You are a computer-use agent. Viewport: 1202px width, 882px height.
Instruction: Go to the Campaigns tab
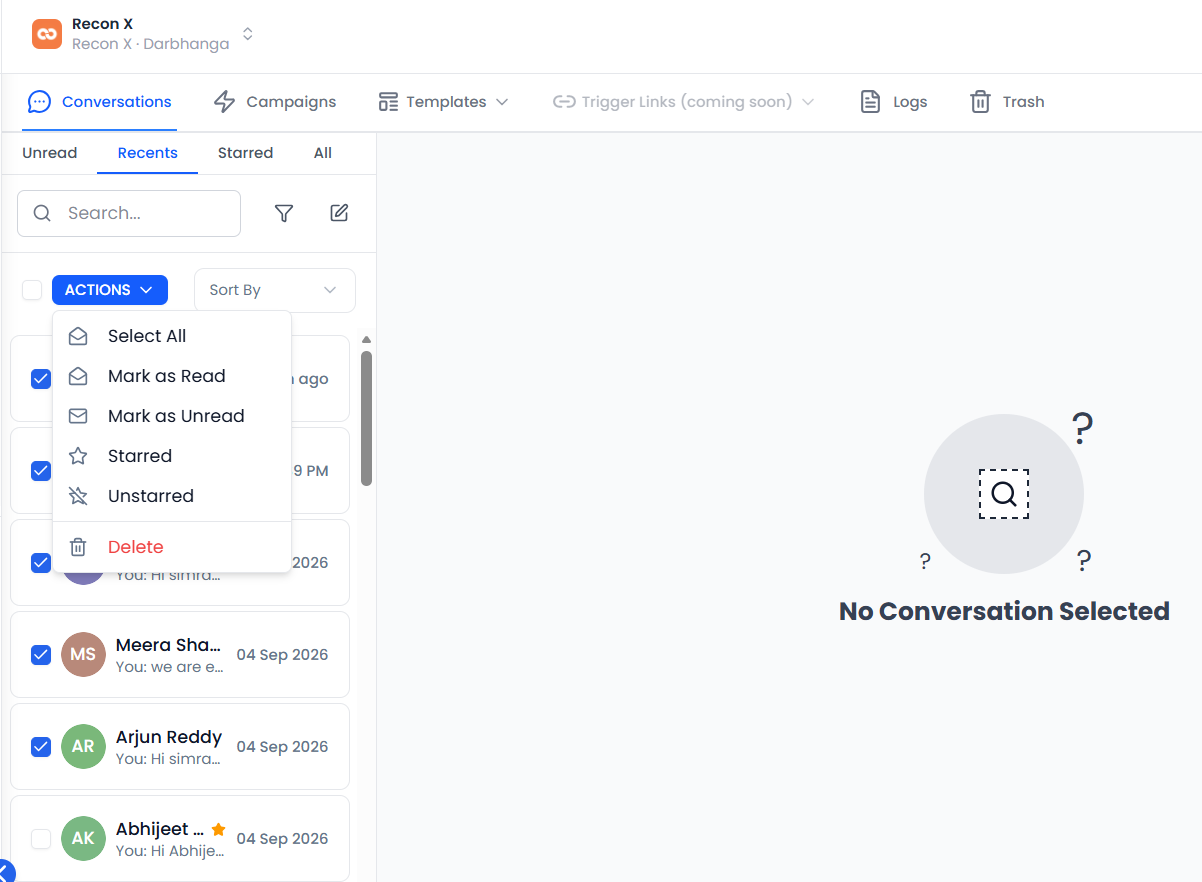point(275,102)
